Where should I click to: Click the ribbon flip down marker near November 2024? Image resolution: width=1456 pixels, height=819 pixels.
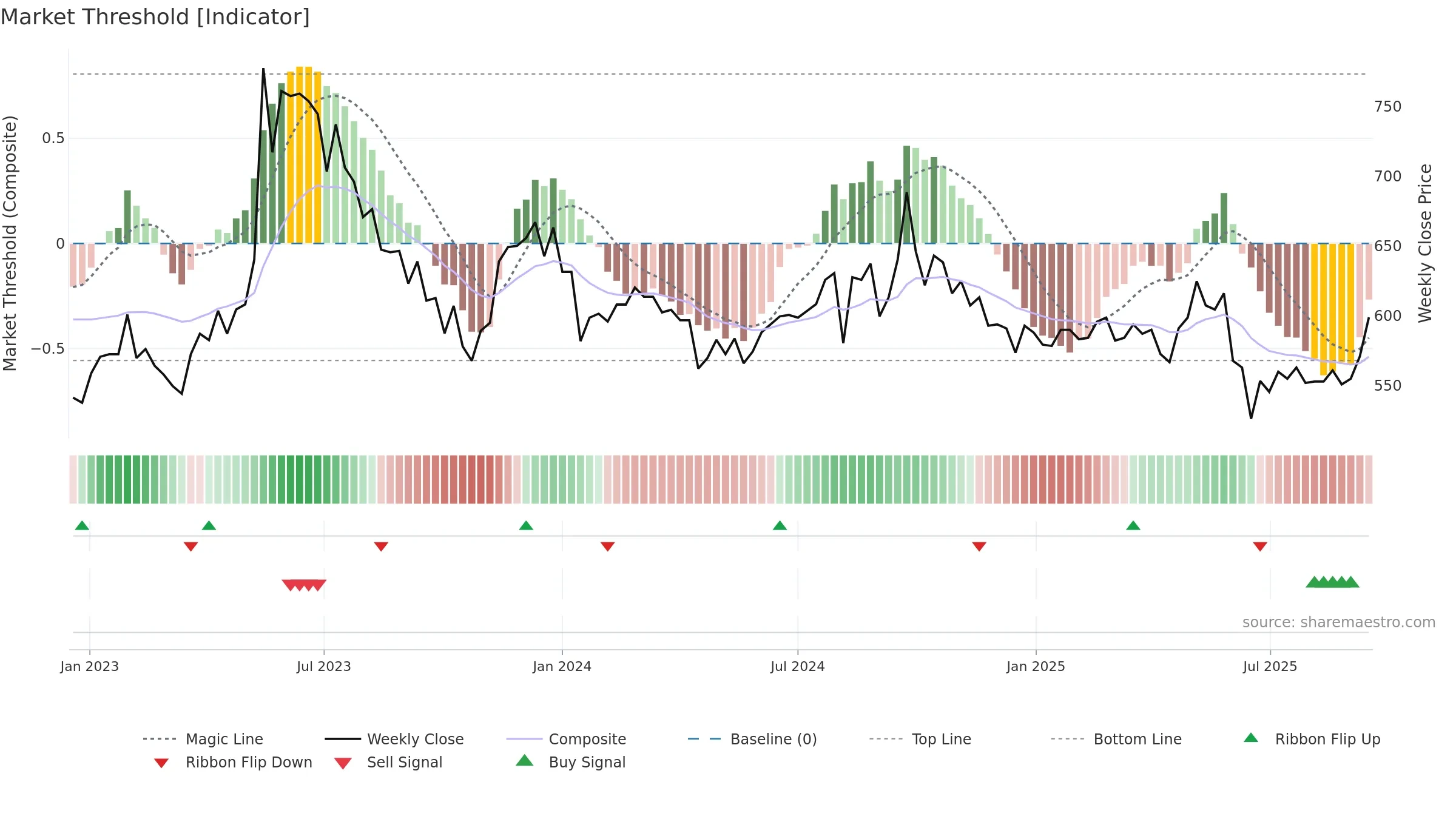point(979,547)
